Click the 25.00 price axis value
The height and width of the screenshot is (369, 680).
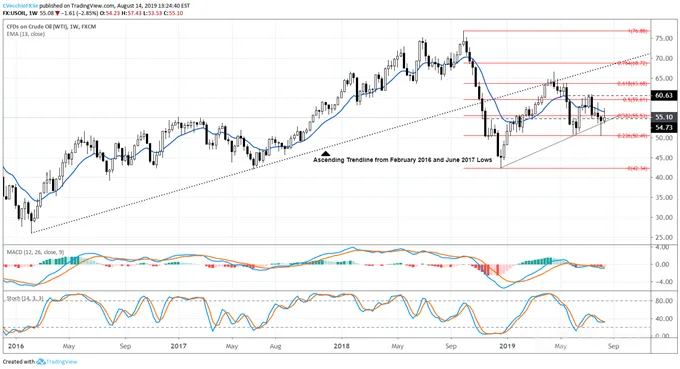click(664, 238)
